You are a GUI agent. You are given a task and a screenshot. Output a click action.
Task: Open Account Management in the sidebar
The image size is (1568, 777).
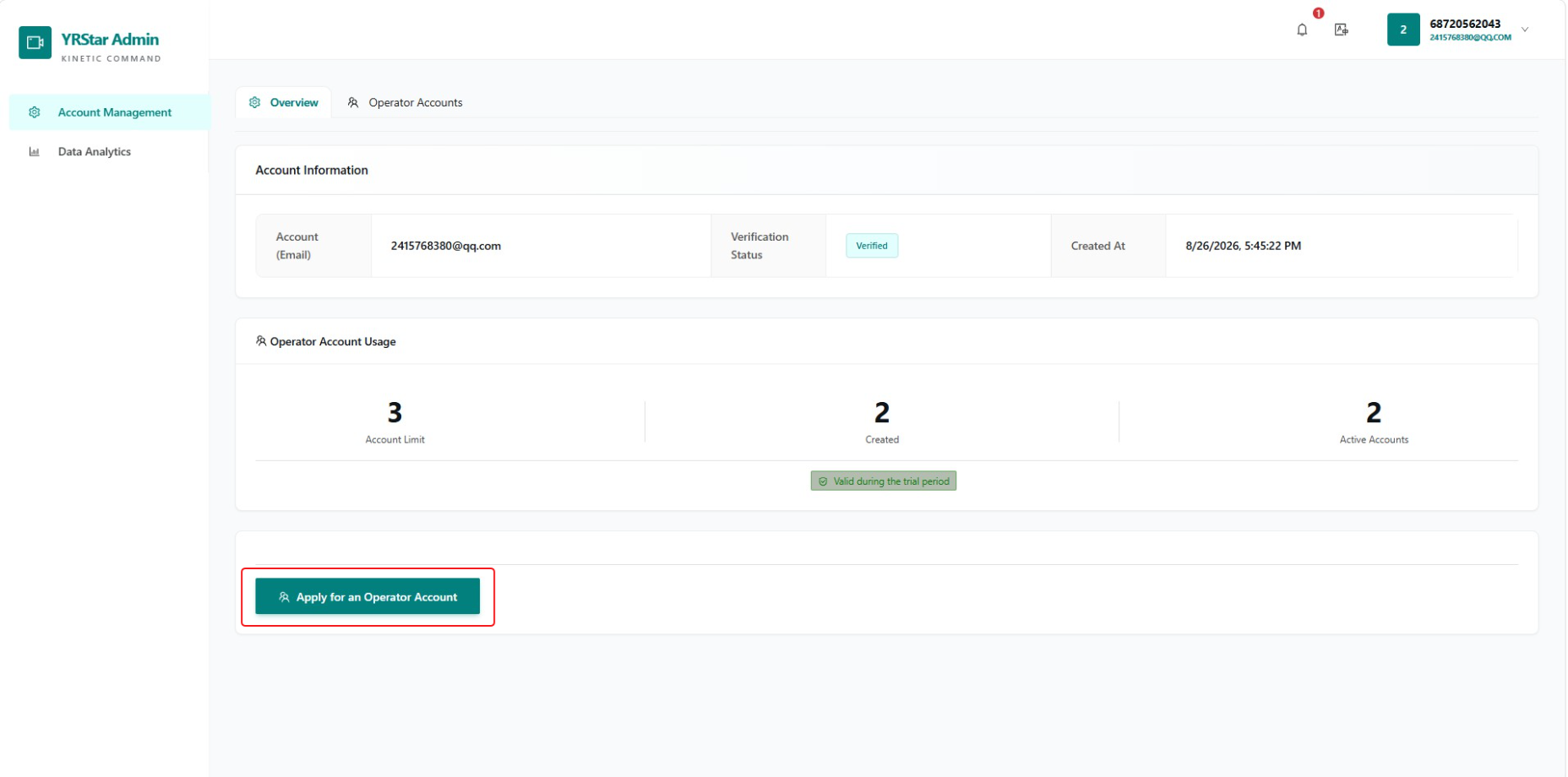[x=109, y=112]
